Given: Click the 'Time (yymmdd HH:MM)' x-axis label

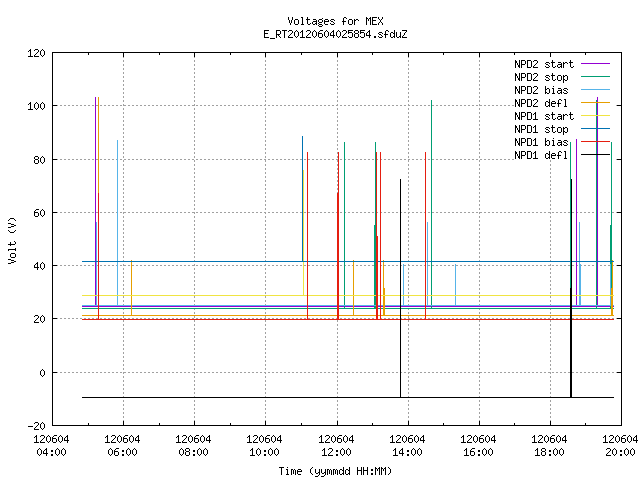Looking at the screenshot, I should [335, 471].
